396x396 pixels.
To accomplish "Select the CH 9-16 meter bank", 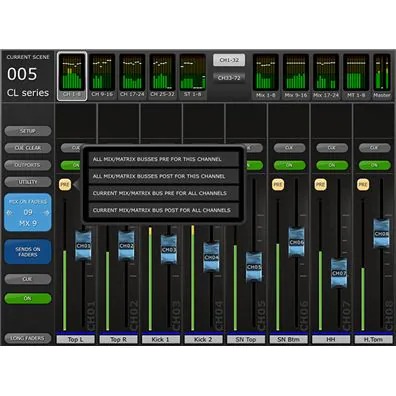I will [x=102, y=76].
